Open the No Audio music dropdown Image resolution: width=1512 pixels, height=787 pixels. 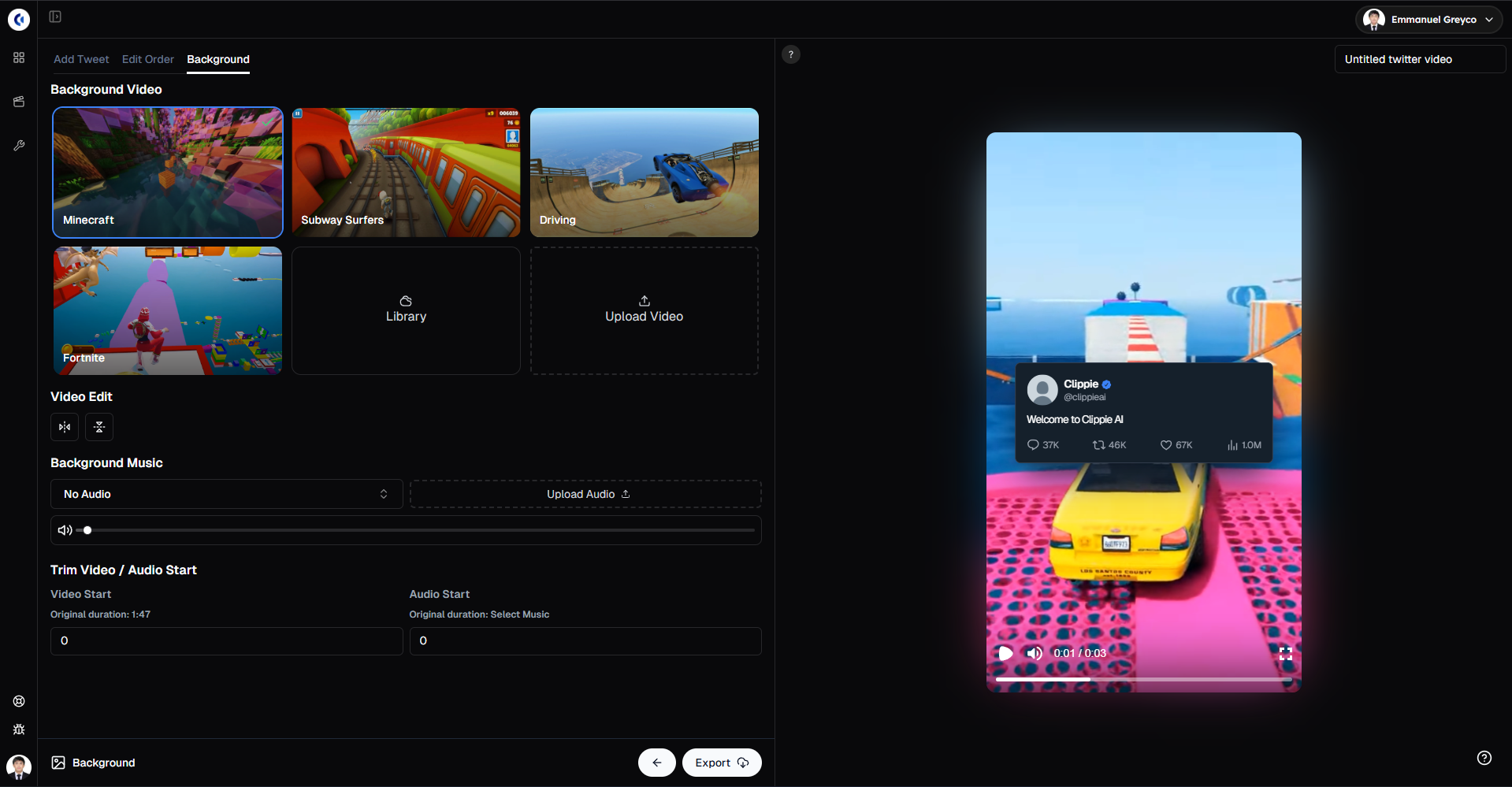tap(227, 494)
